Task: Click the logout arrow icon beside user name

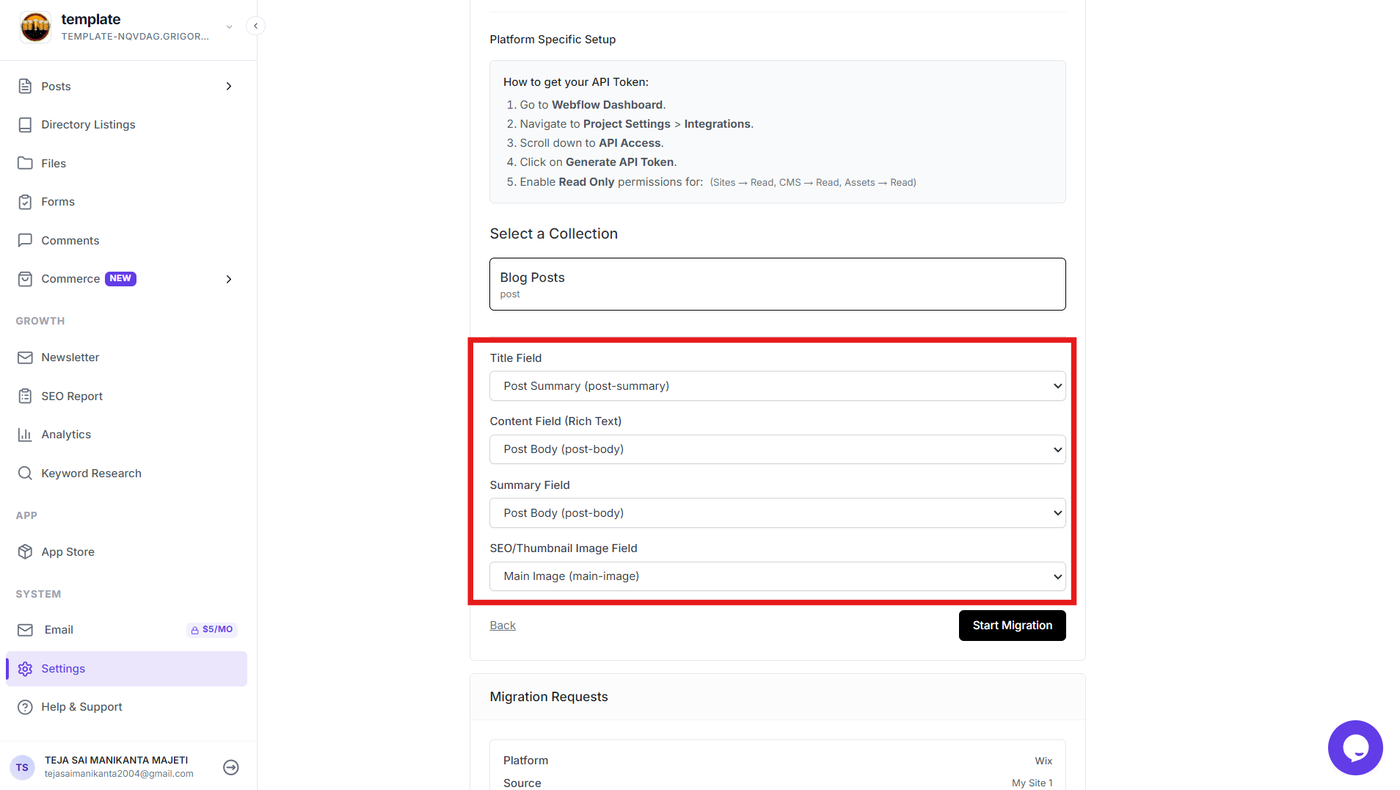Action: pyautogui.click(x=231, y=767)
